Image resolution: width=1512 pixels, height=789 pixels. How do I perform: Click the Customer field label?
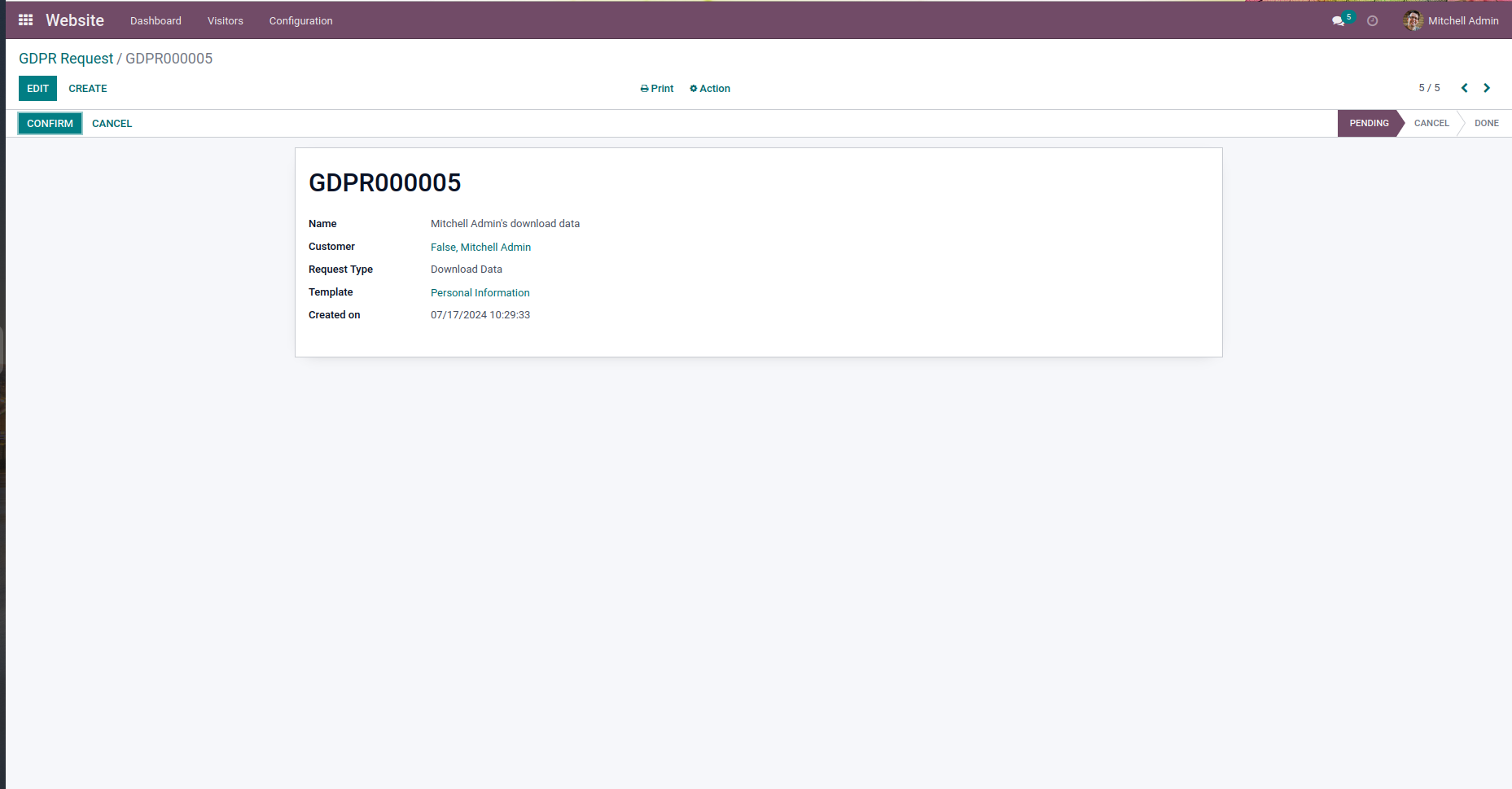pos(331,247)
